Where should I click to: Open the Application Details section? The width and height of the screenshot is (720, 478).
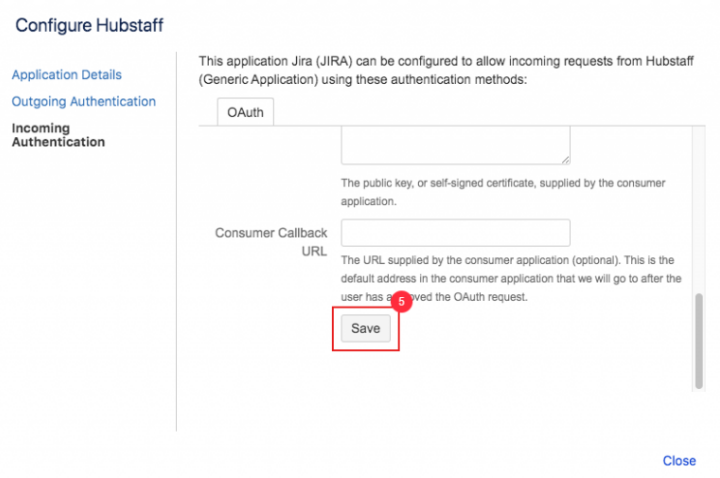pos(66,75)
